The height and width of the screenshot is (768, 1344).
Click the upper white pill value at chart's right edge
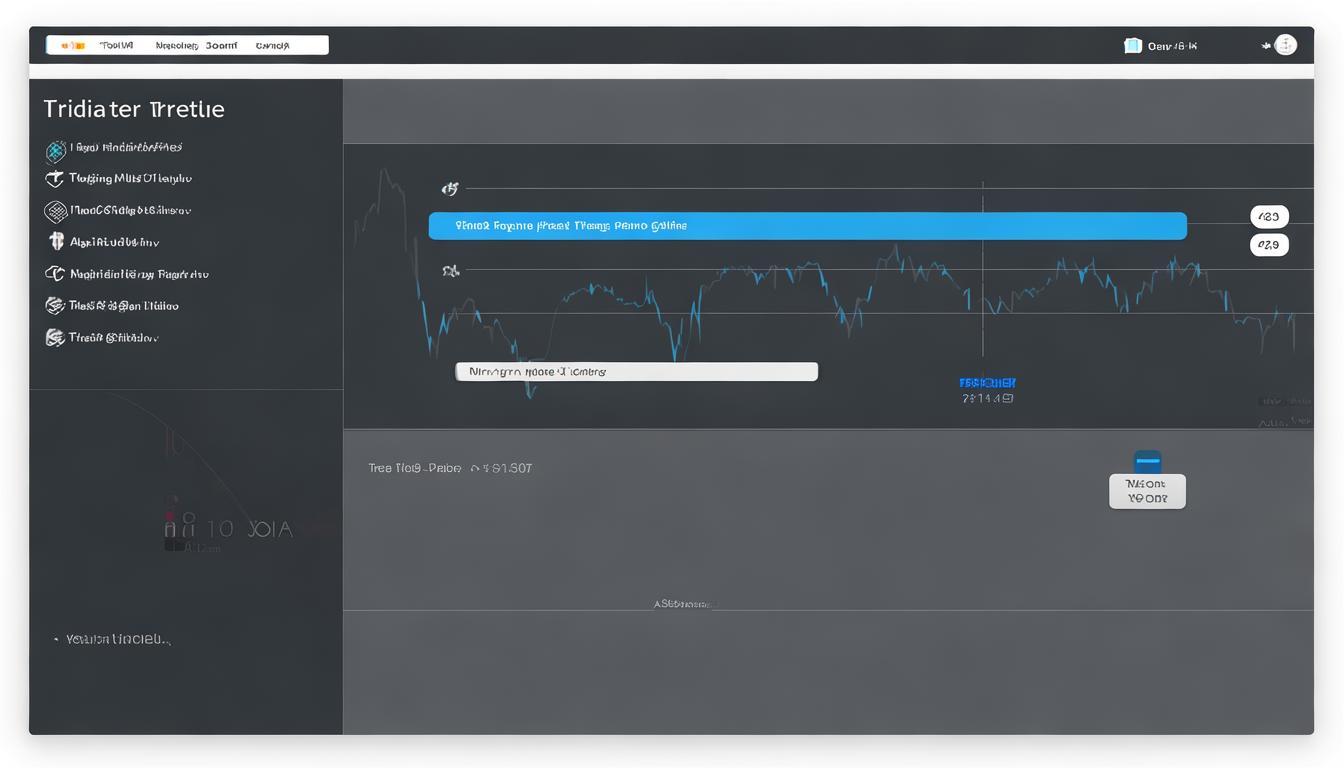tap(1269, 217)
